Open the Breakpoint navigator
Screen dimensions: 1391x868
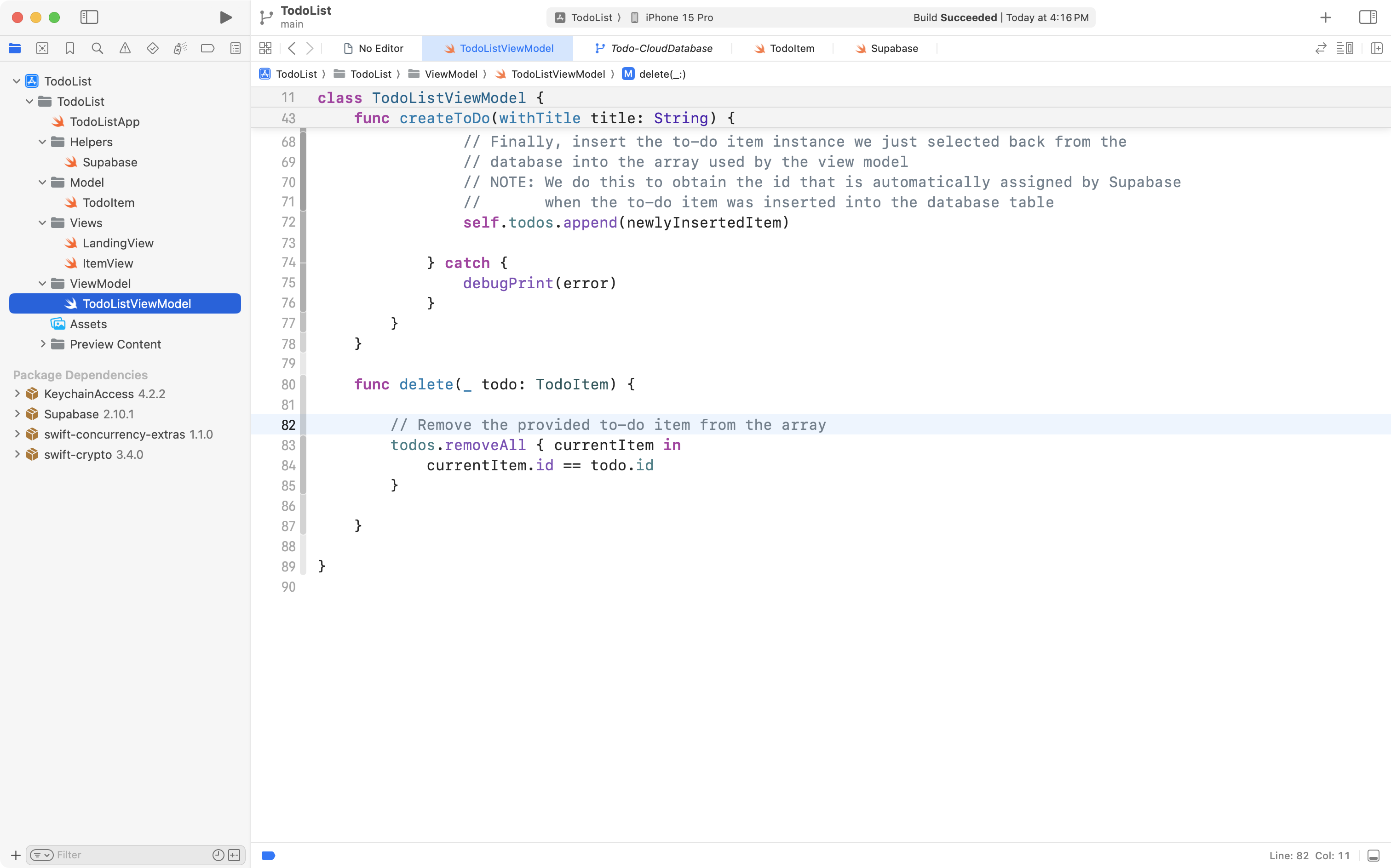coord(207,48)
